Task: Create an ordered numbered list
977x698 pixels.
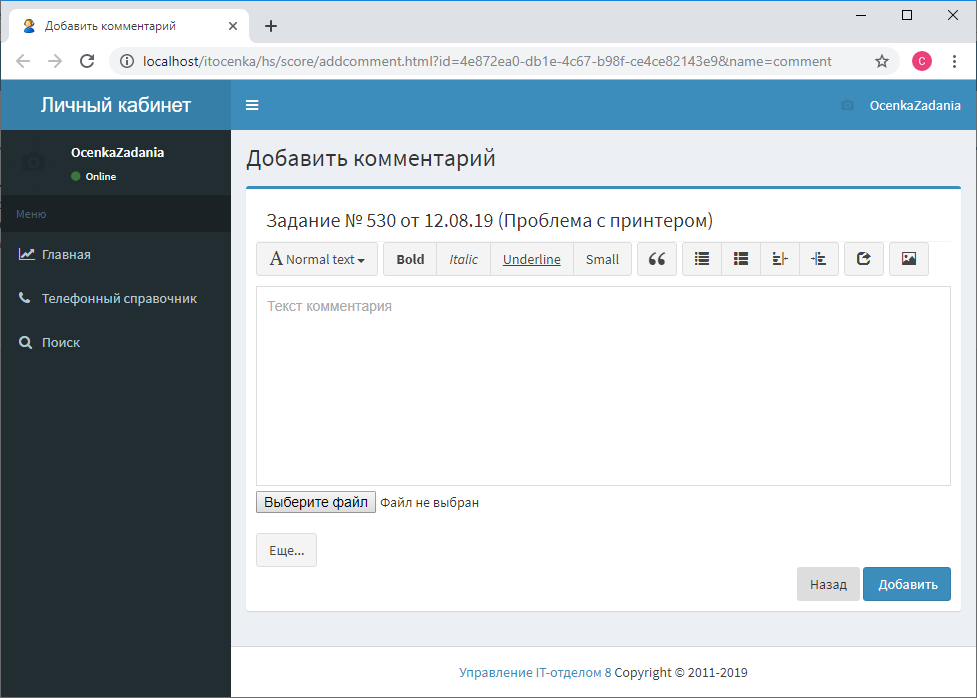Action: coord(740,259)
